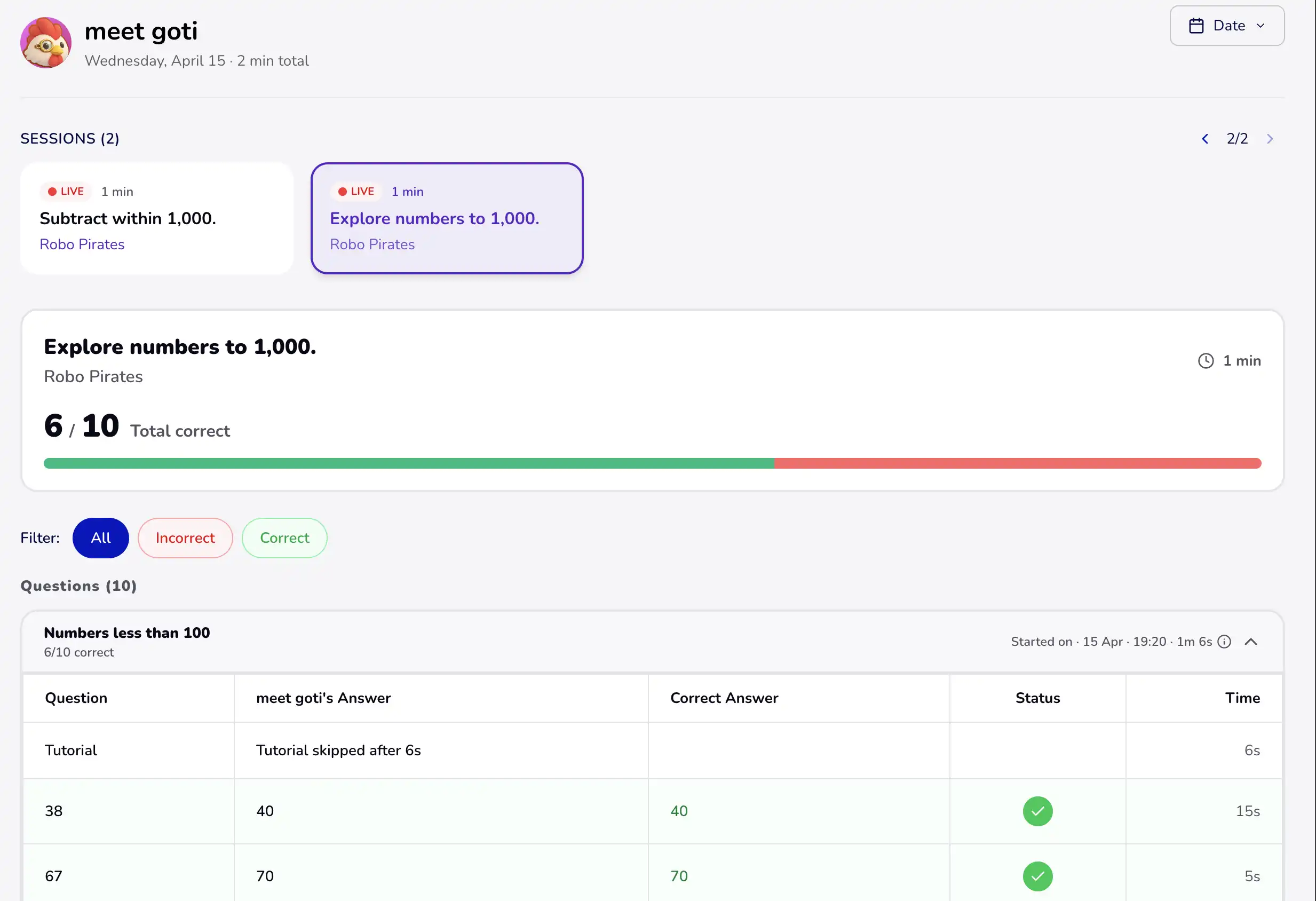
Task: Filter questions by Correct
Action: pyautogui.click(x=284, y=538)
